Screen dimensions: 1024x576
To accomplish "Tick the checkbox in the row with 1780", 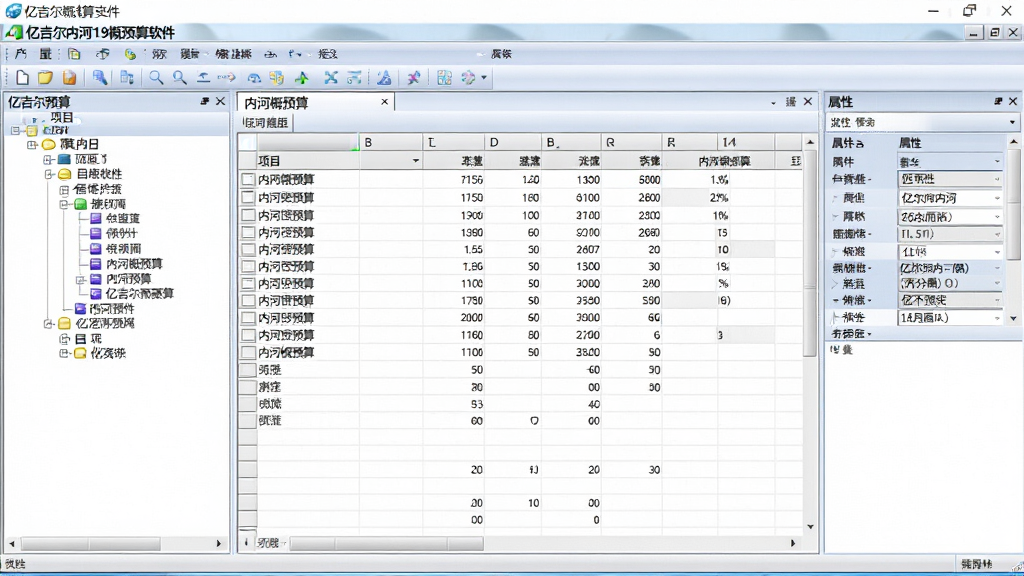I will pos(248,301).
